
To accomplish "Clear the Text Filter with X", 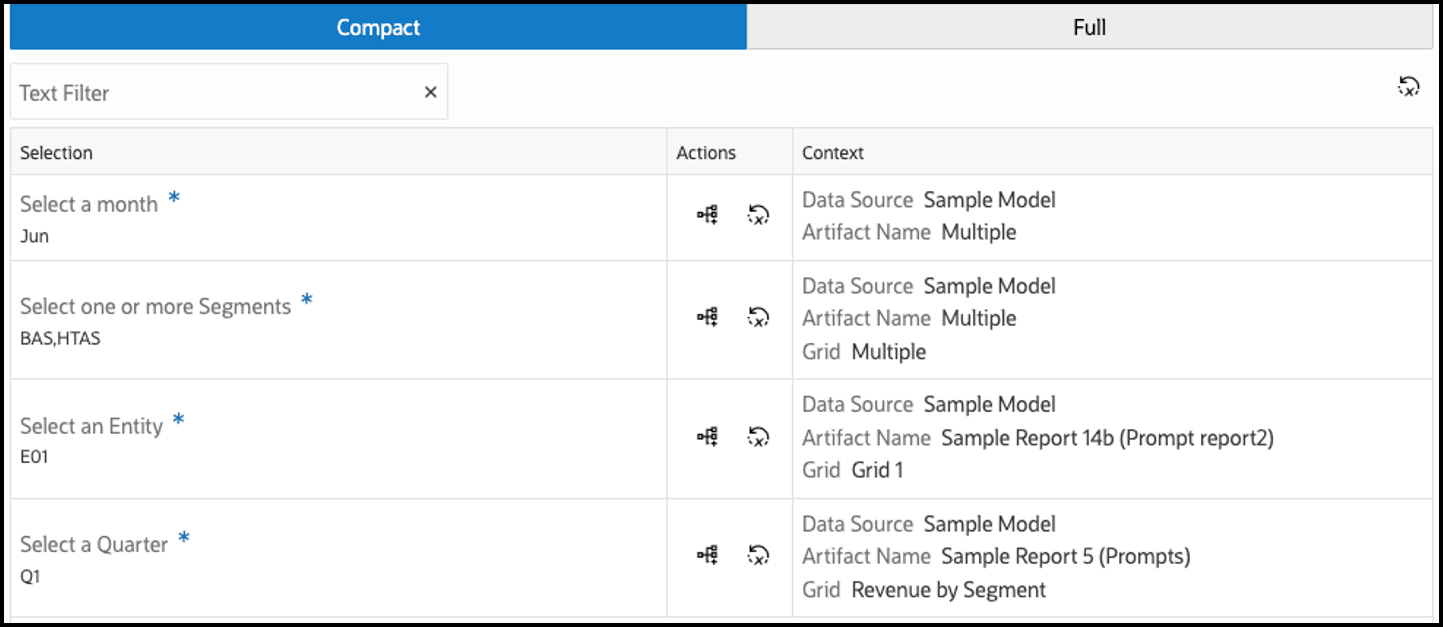I will coord(430,92).
